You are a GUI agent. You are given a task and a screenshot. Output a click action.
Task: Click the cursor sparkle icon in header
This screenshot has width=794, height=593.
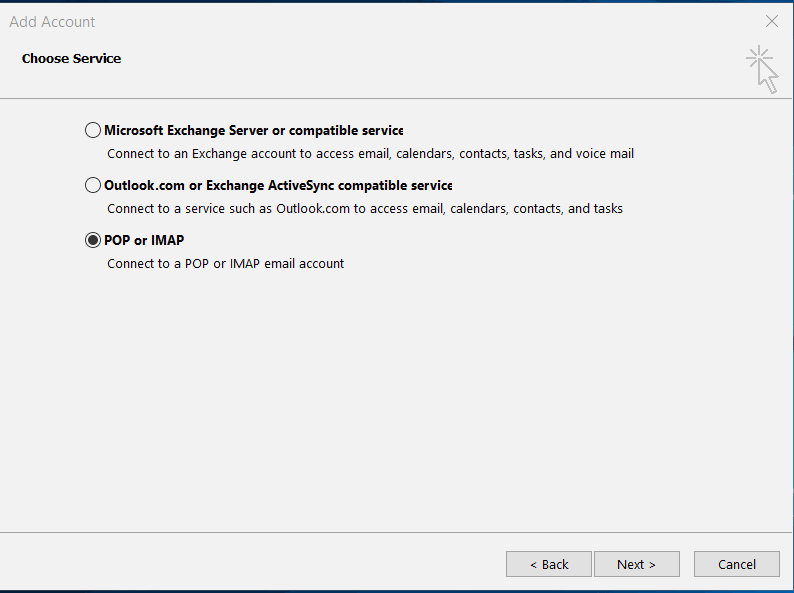coord(762,70)
